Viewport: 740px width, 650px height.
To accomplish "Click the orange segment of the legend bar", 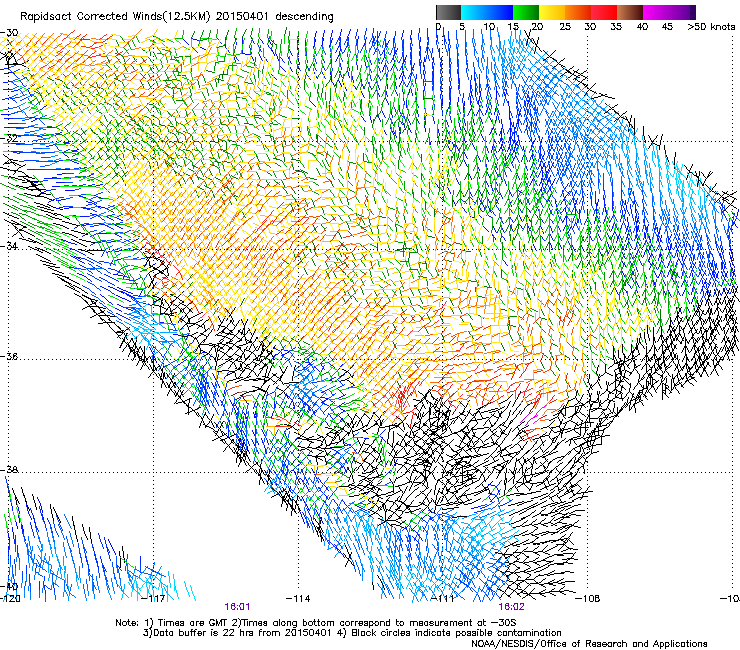I will (x=578, y=12).
